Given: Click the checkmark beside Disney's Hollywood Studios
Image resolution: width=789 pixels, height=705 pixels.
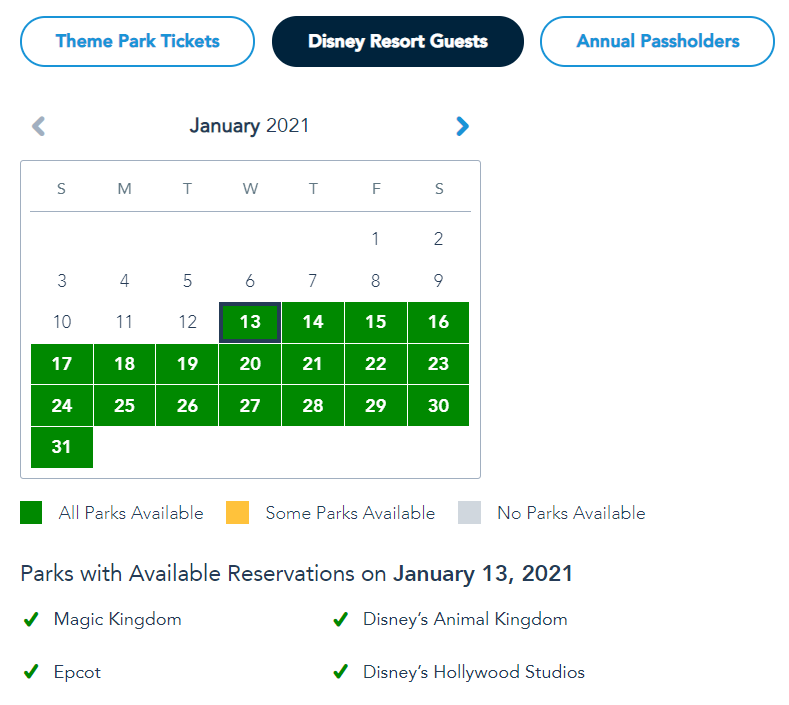Looking at the screenshot, I should point(340,672).
